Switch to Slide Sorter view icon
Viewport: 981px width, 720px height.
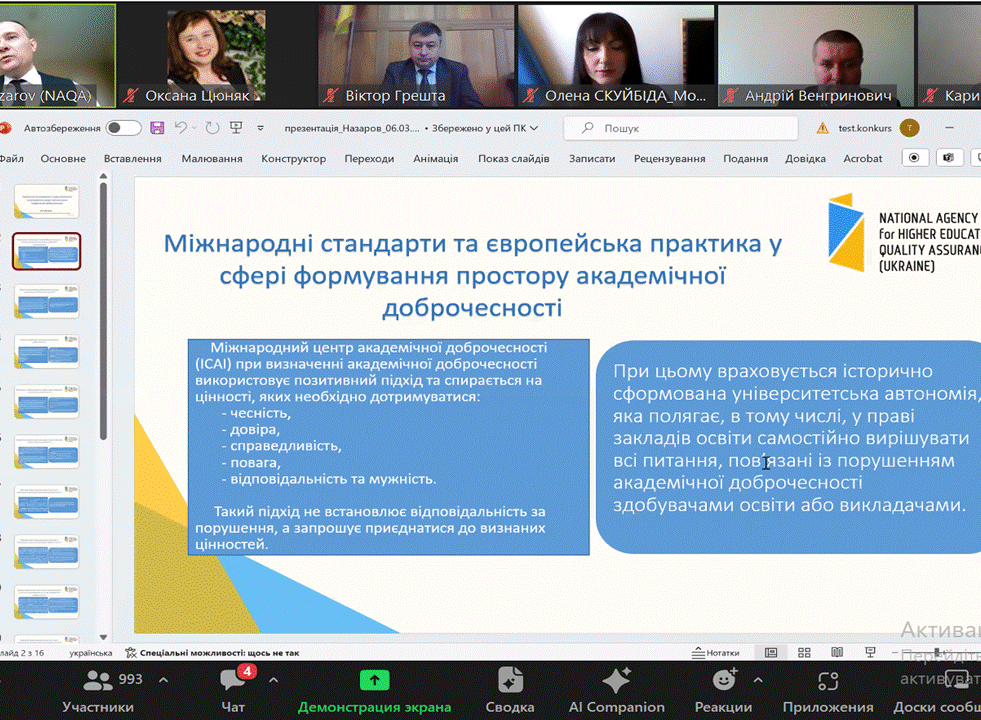click(805, 653)
